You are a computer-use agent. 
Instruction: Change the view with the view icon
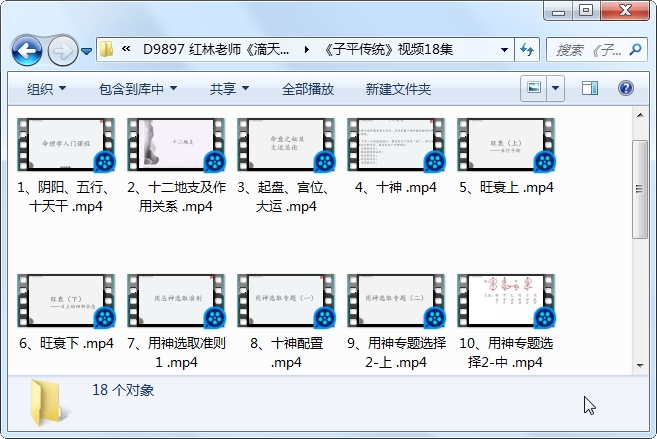(533, 88)
